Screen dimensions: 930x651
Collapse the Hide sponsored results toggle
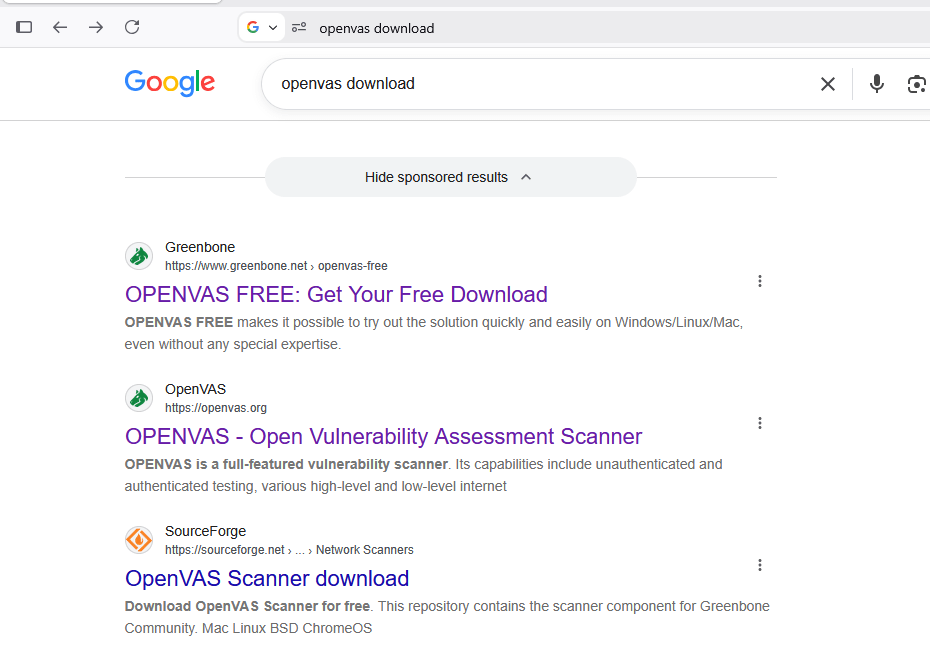click(x=451, y=177)
